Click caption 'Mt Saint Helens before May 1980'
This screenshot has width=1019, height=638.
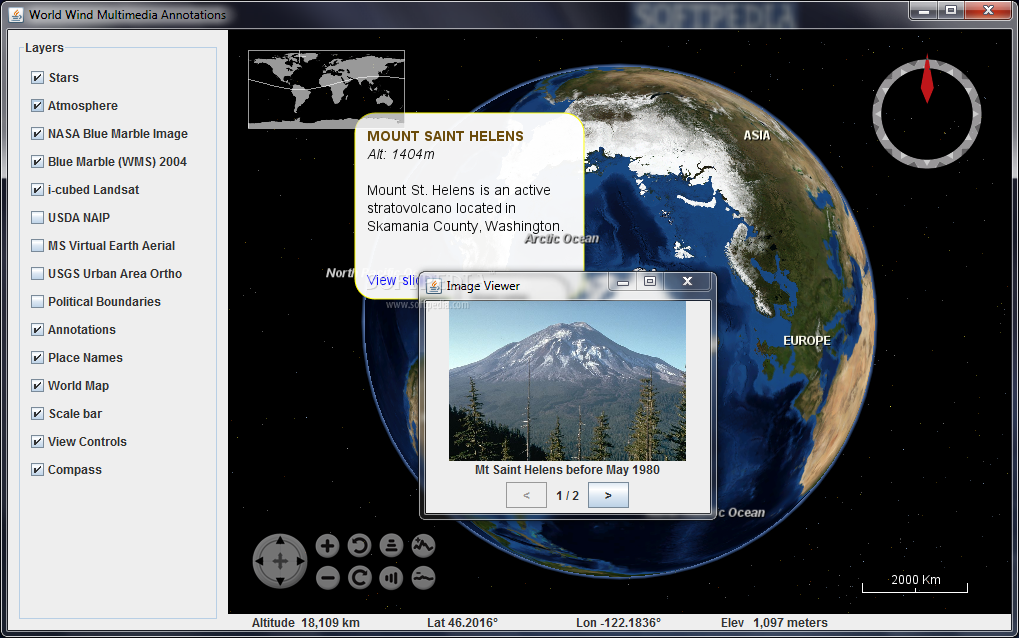(x=567, y=470)
